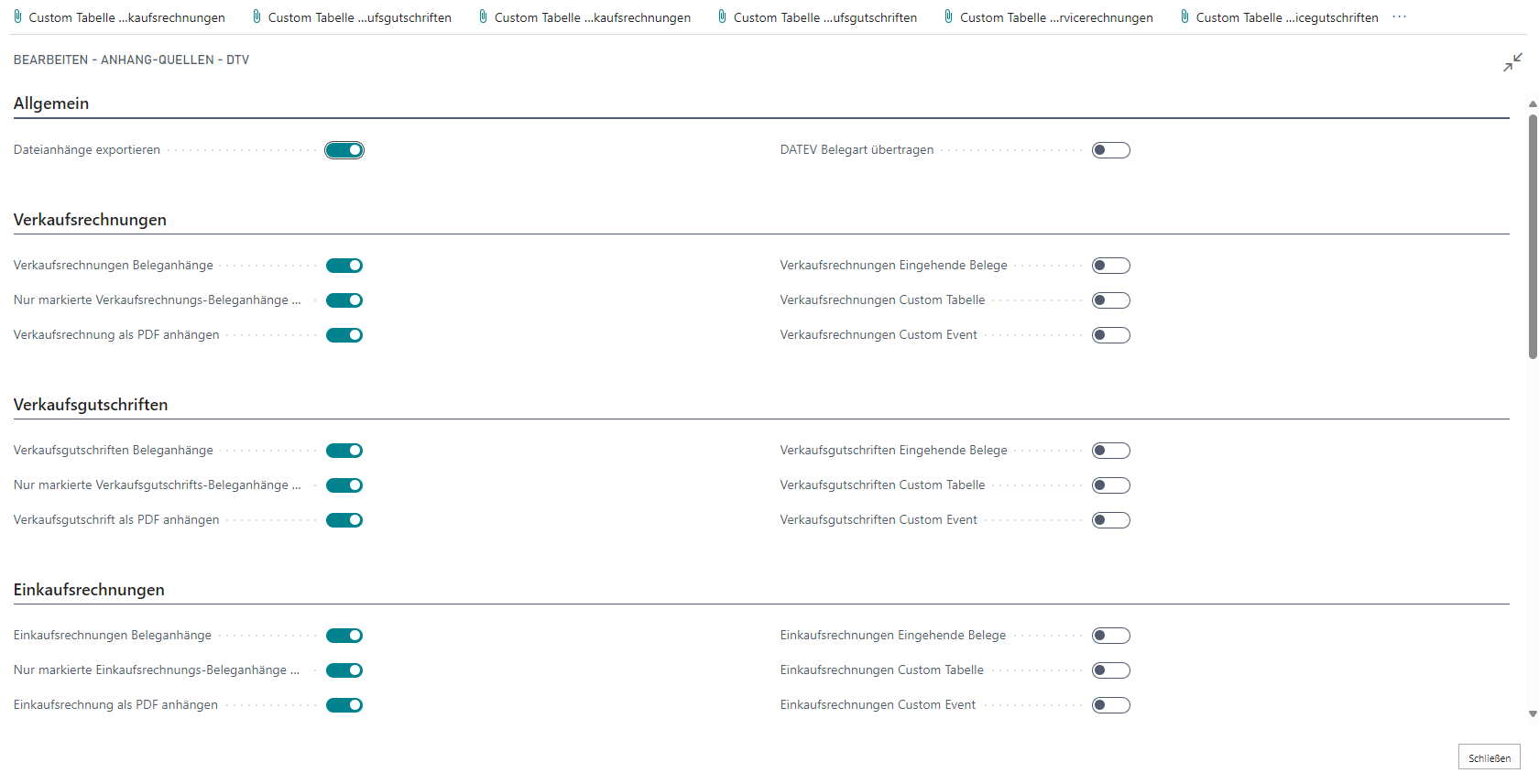Open 'Custom Tabelle ...rvicerechnungen' action
1539x784 pixels.
click(x=1055, y=17)
